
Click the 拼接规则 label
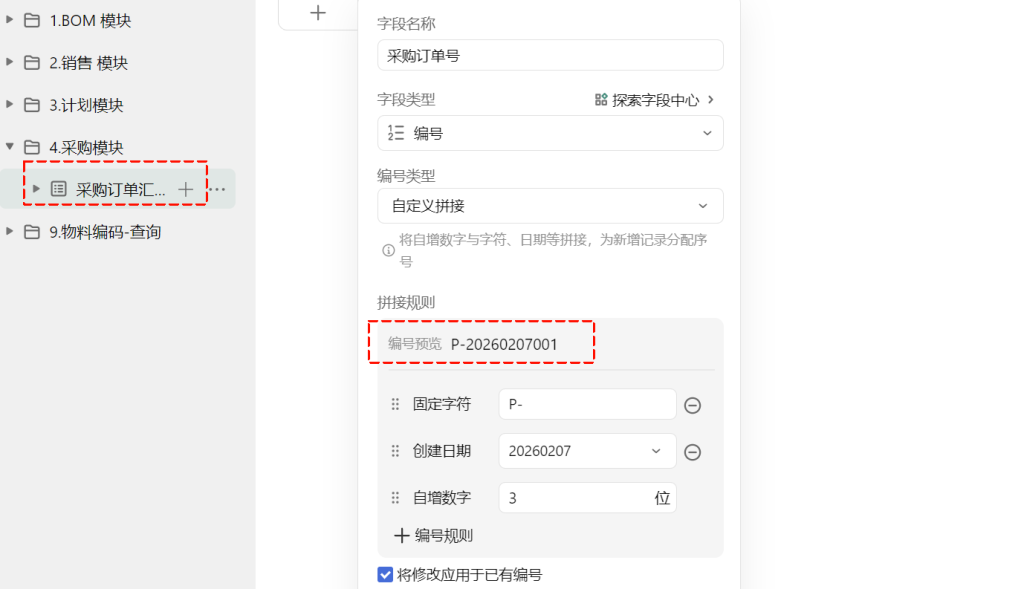pyautogui.click(x=406, y=302)
